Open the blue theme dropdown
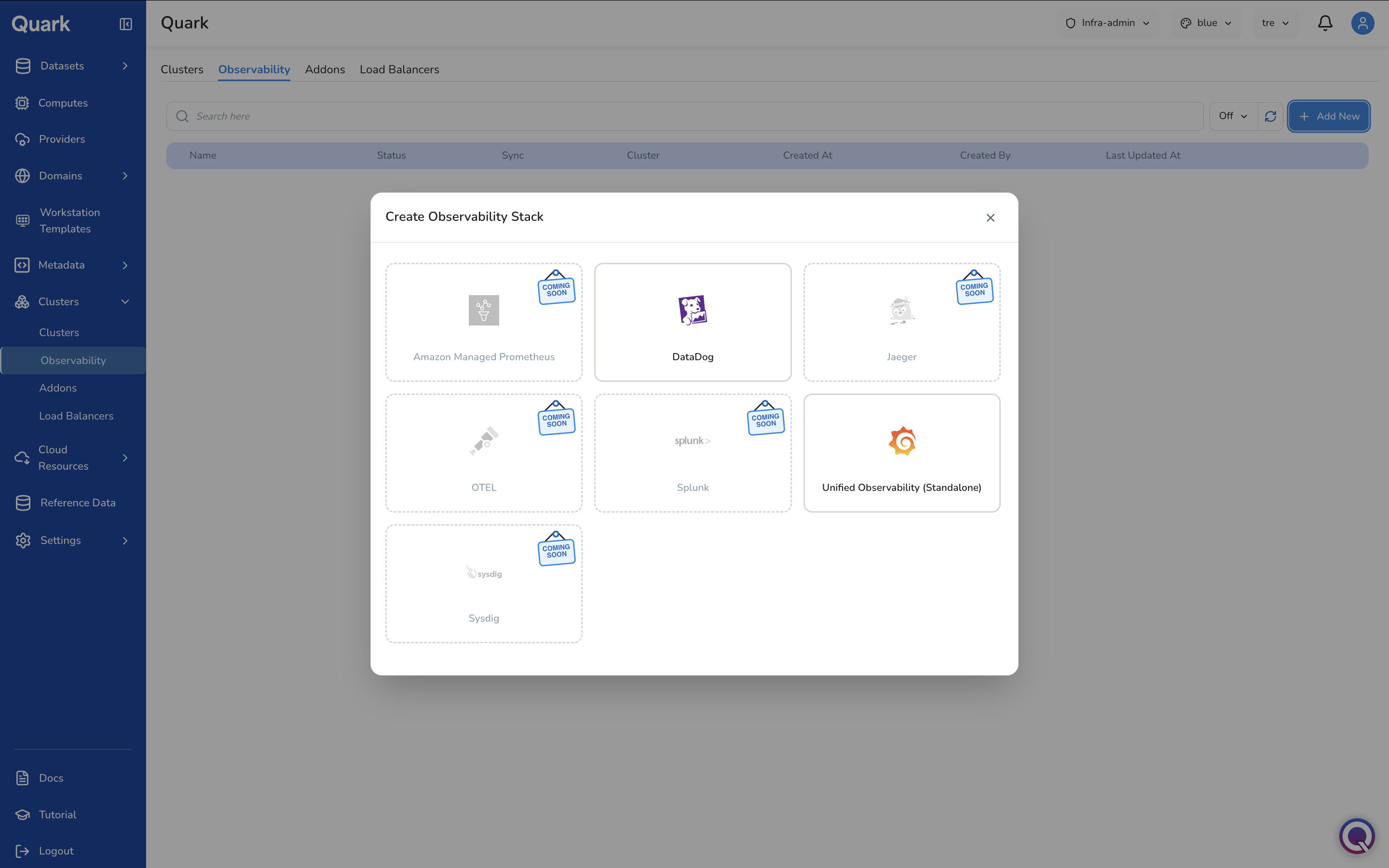1389x868 pixels. (x=1207, y=23)
